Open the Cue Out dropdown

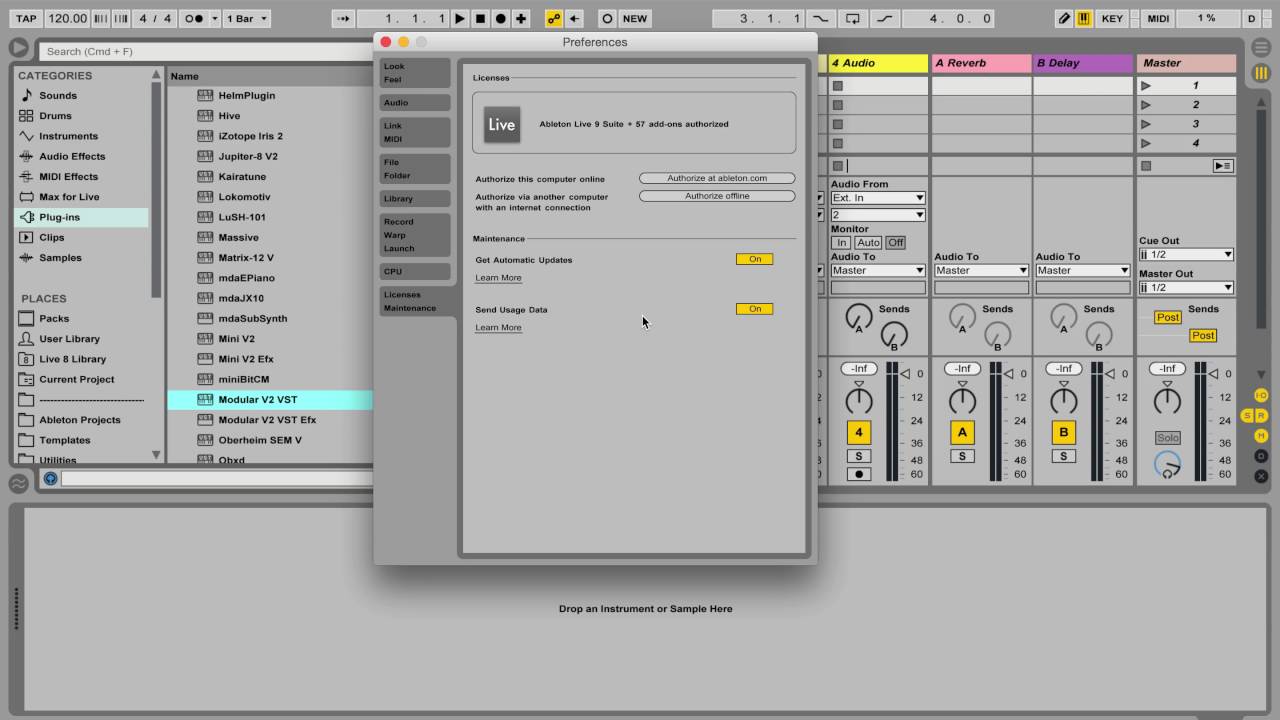pos(1186,254)
